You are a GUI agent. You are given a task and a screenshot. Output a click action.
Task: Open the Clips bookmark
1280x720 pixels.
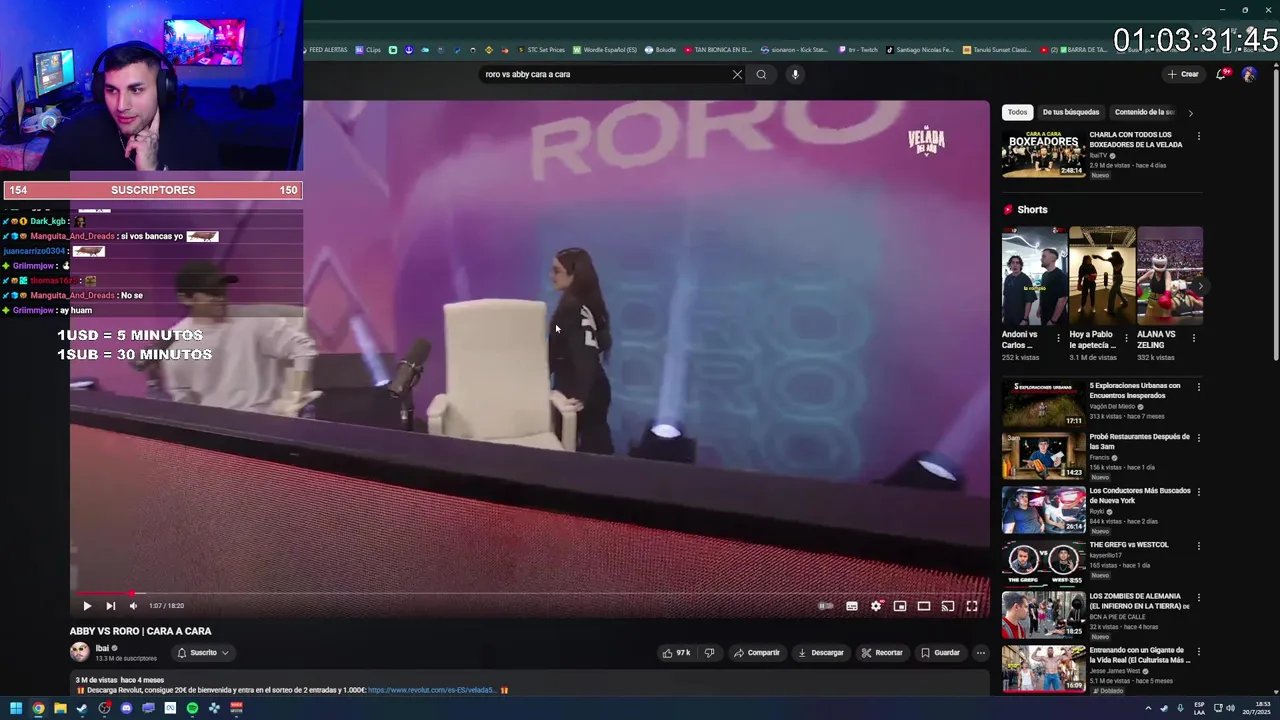369,50
